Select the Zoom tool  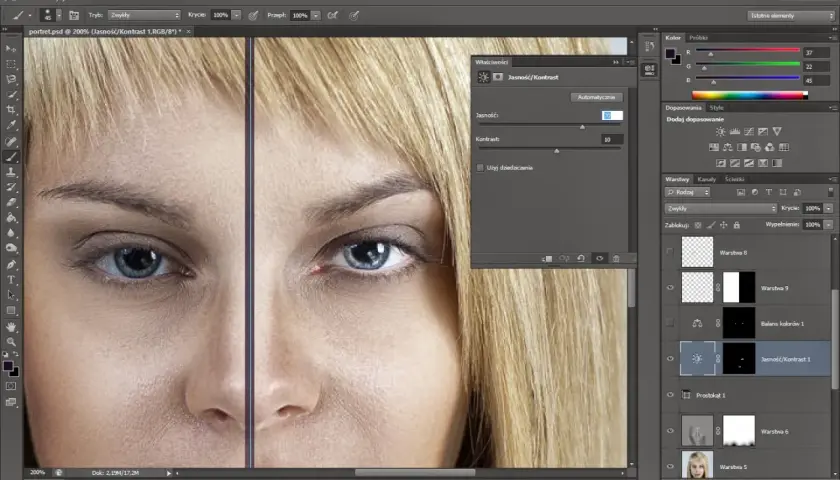[x=11, y=341]
